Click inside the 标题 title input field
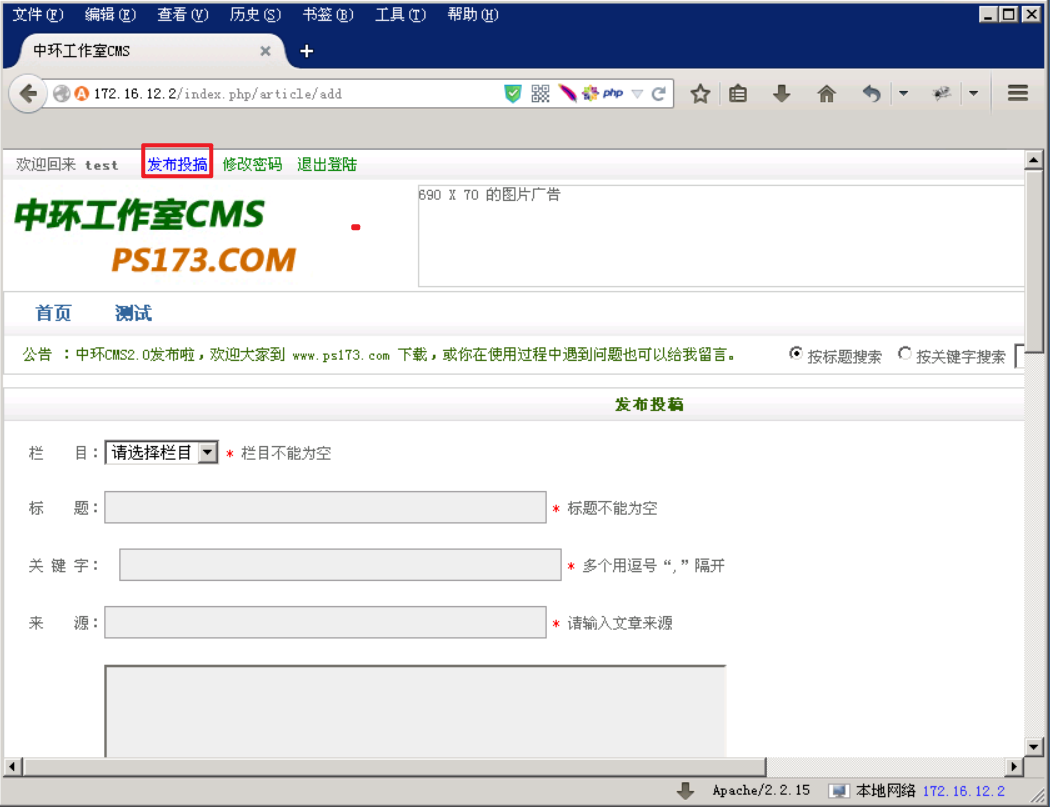 [x=320, y=507]
